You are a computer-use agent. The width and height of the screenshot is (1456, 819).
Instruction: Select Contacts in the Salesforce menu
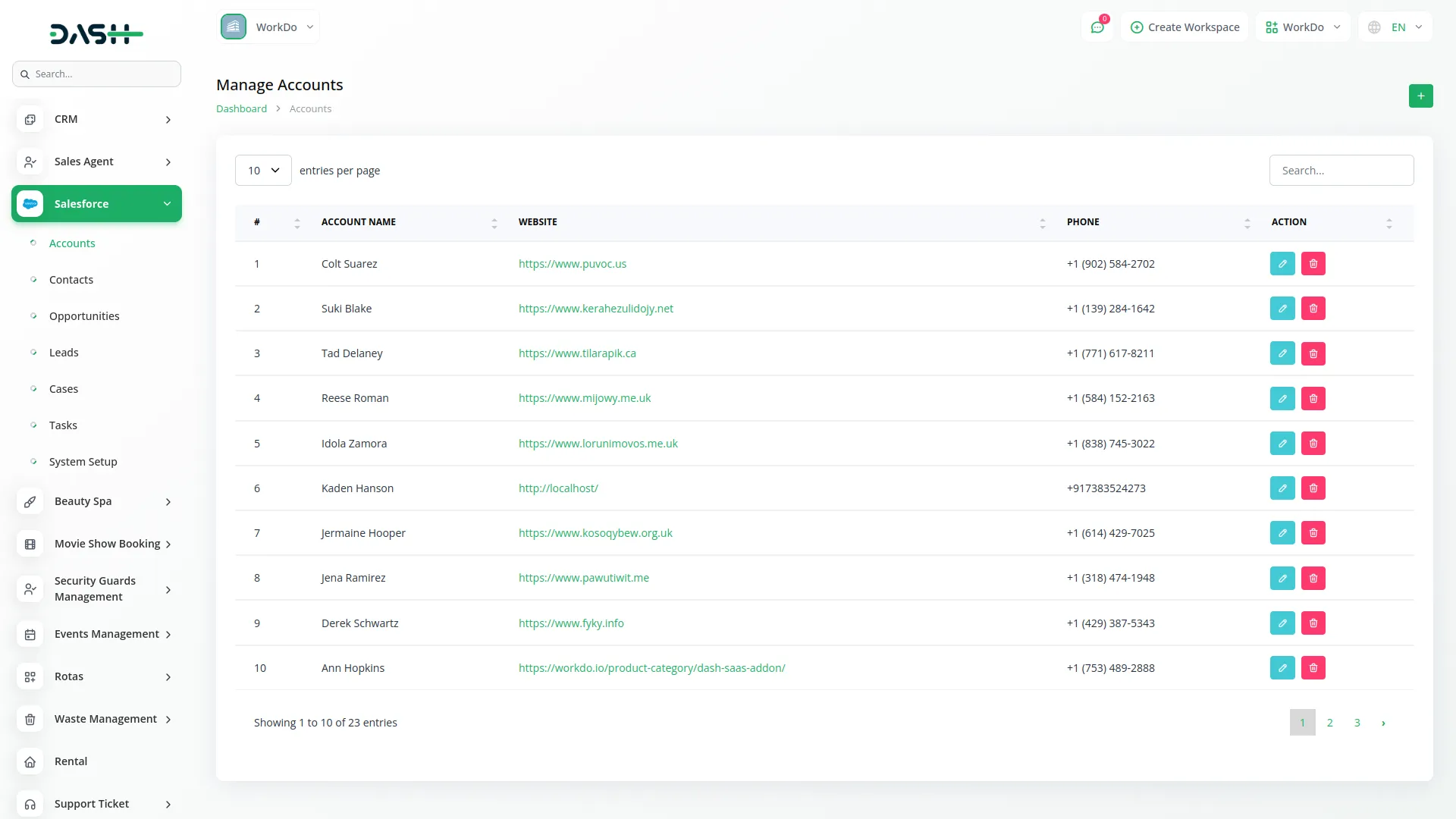click(x=71, y=279)
